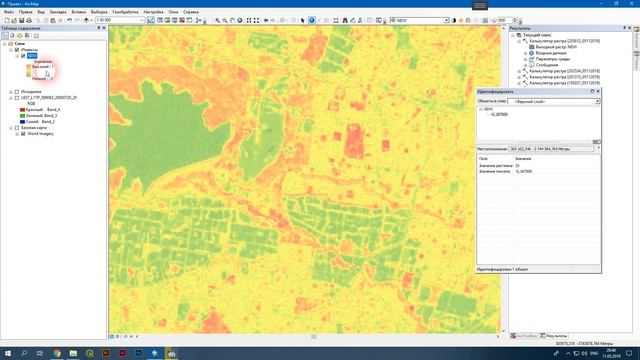Zoom to Full Extent globe
Image resolution: width=640 pixels, height=360 pixels.
(240, 20)
